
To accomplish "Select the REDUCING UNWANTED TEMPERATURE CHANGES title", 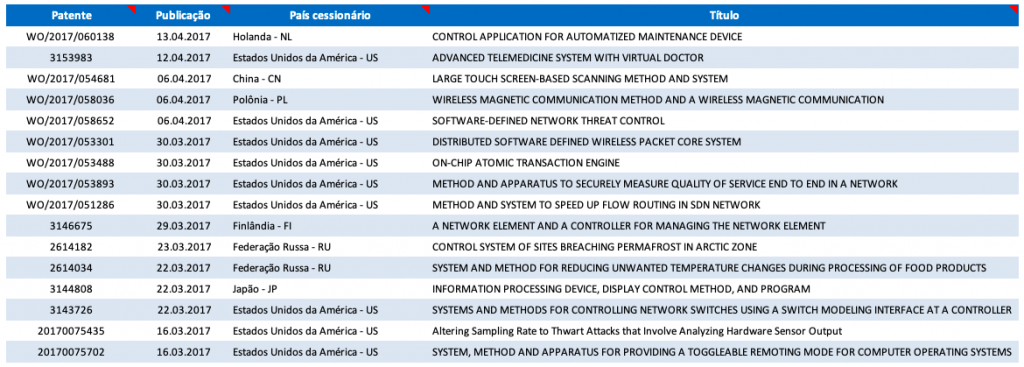I will tap(709, 268).
